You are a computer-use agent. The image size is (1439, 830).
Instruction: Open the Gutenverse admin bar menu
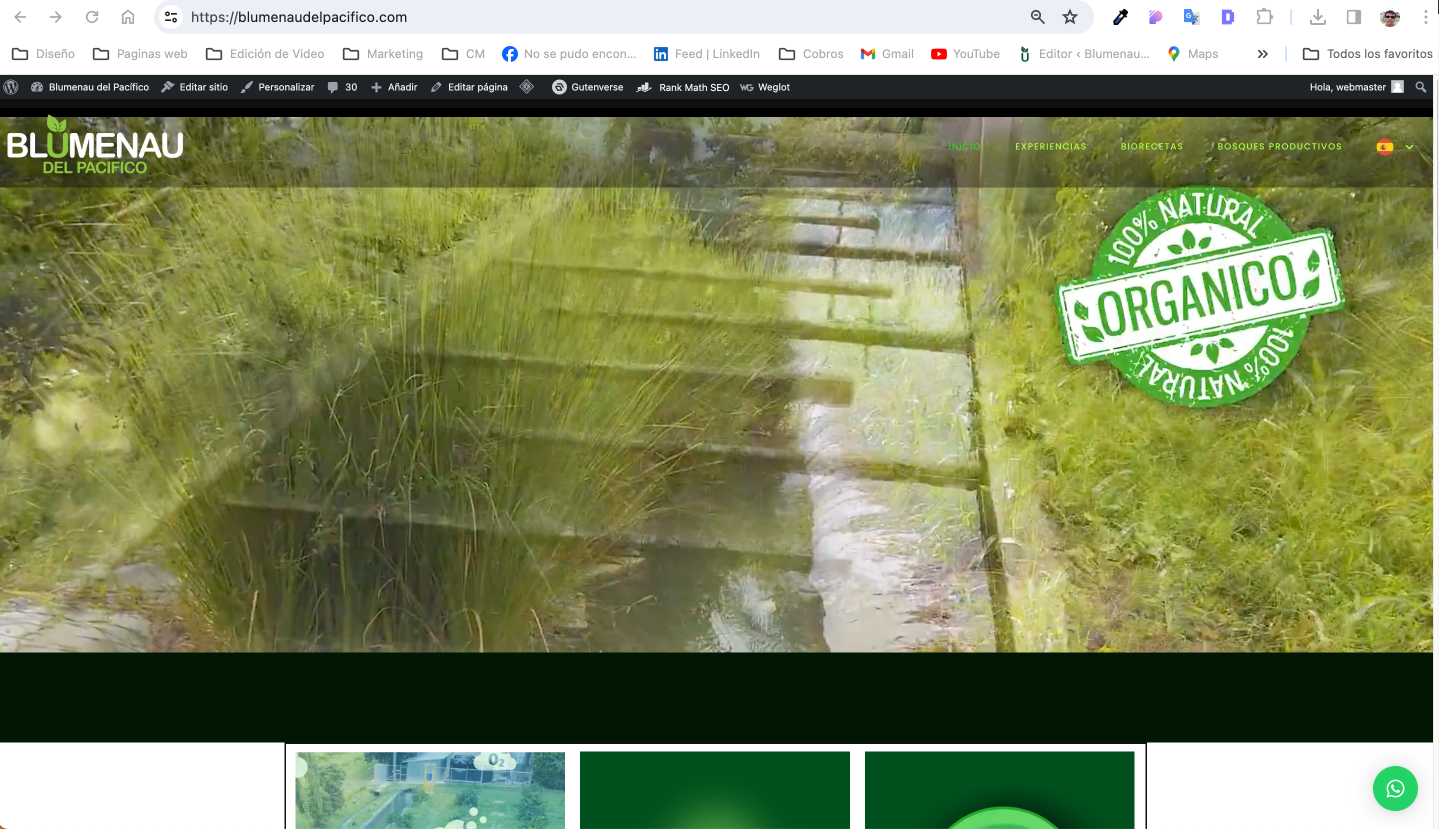588,87
